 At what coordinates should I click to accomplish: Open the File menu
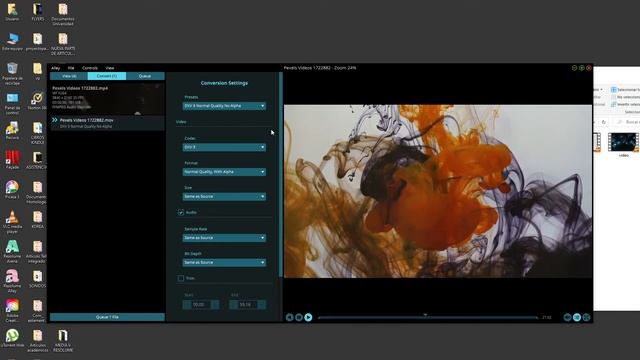tap(71, 68)
